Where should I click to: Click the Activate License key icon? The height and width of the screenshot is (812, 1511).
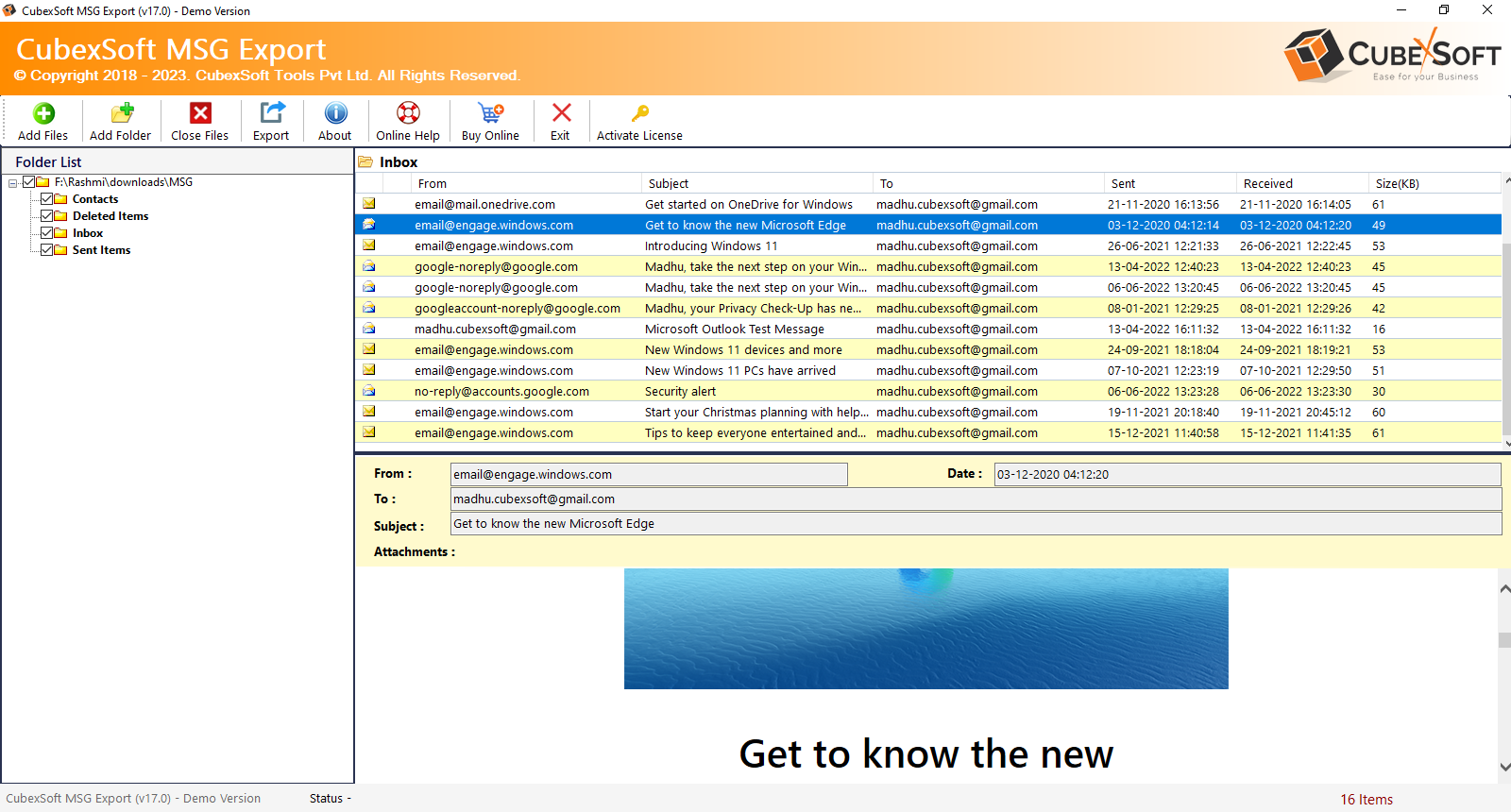(639, 114)
